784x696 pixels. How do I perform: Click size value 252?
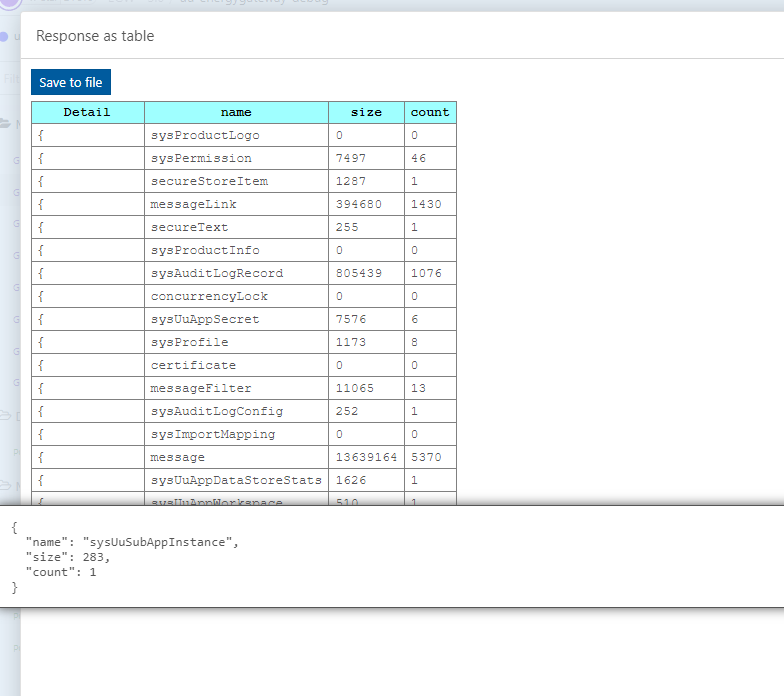coord(347,411)
